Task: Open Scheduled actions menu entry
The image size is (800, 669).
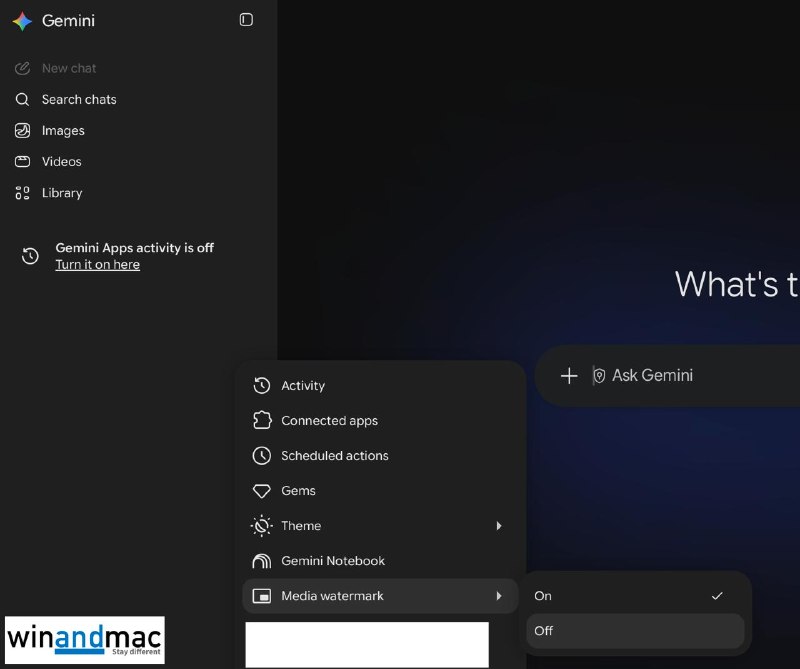Action: click(380, 456)
